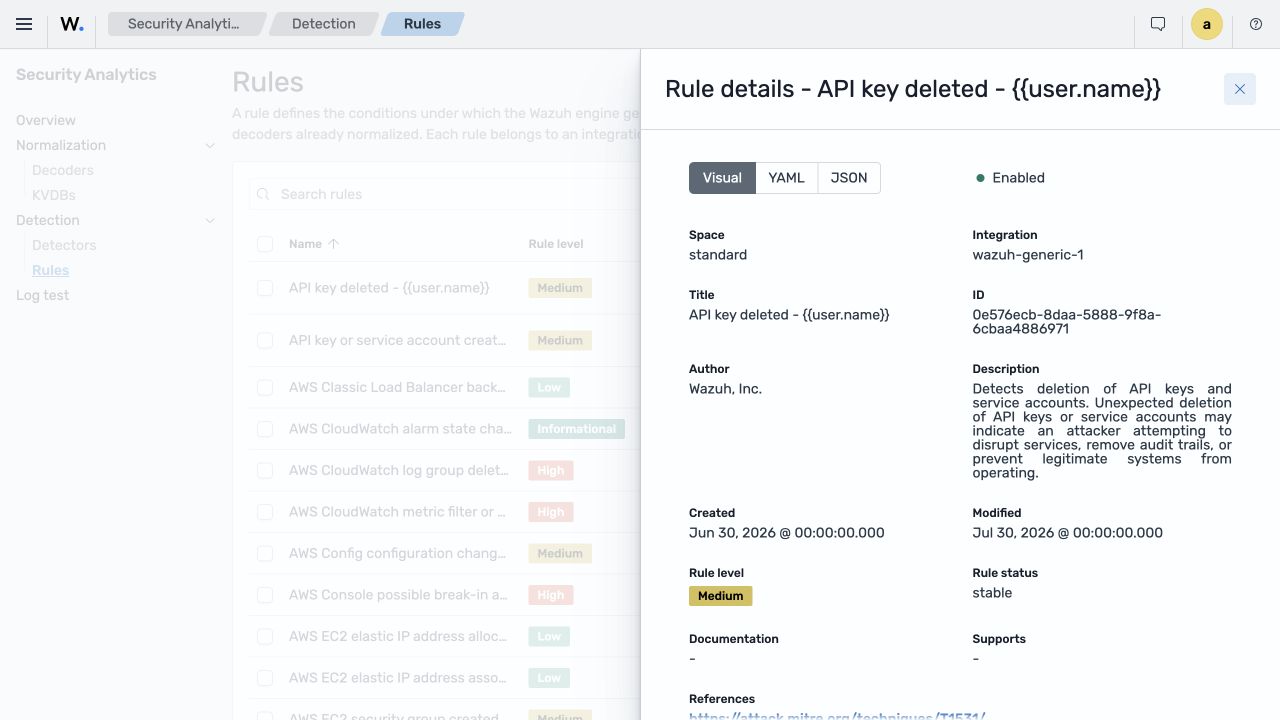The height and width of the screenshot is (720, 1280).
Task: Check AWS CloudWatch metric filter row checkbox
Action: coord(265,512)
